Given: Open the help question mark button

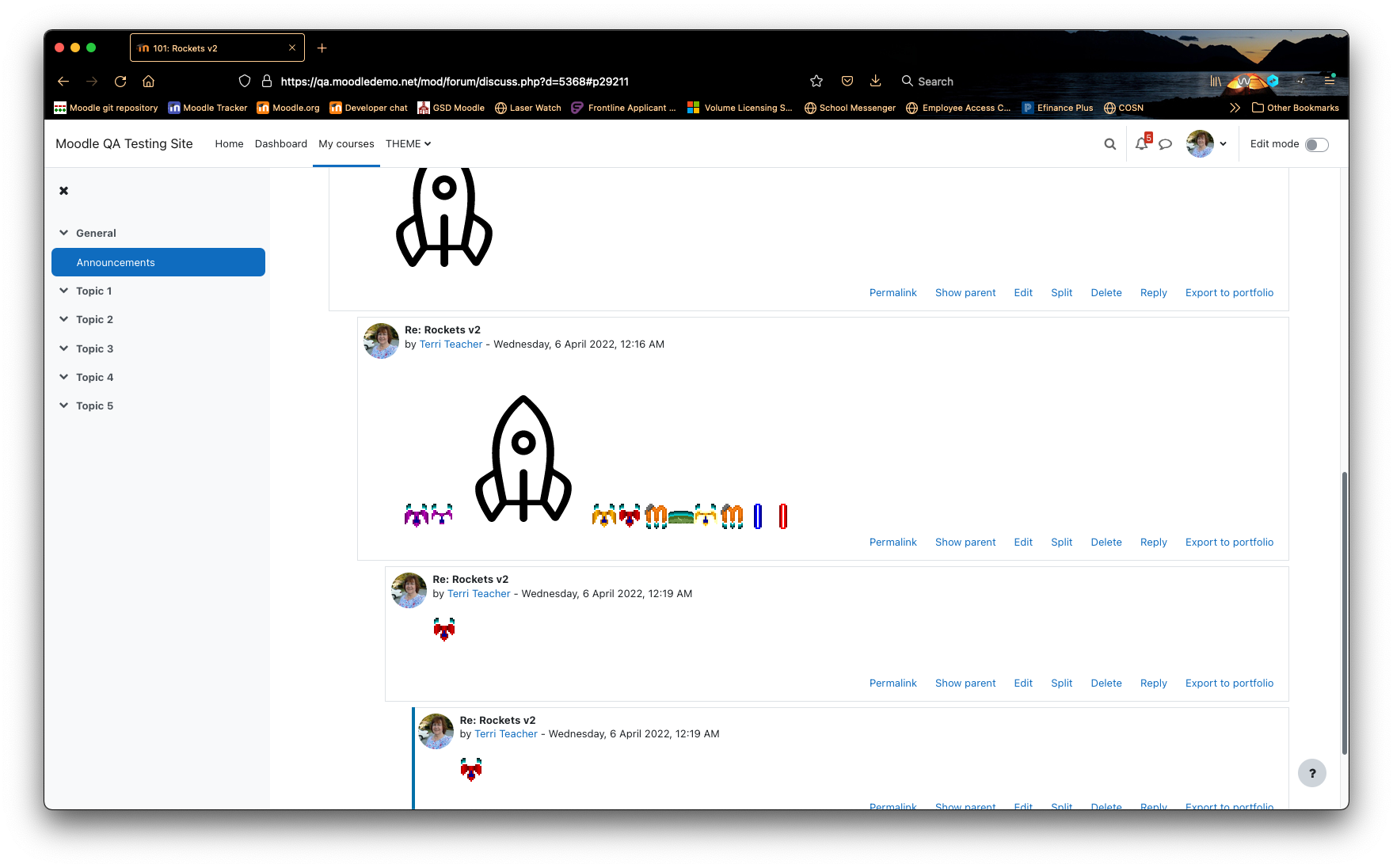Looking at the screenshot, I should pos(1311,773).
